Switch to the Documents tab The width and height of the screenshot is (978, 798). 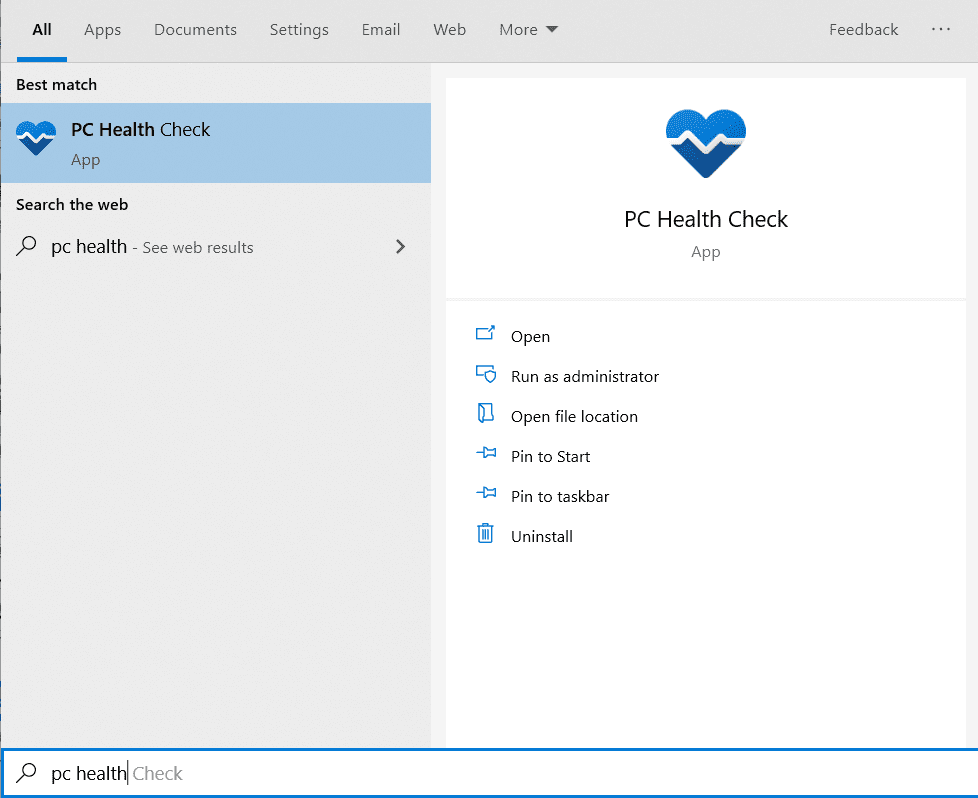(195, 29)
